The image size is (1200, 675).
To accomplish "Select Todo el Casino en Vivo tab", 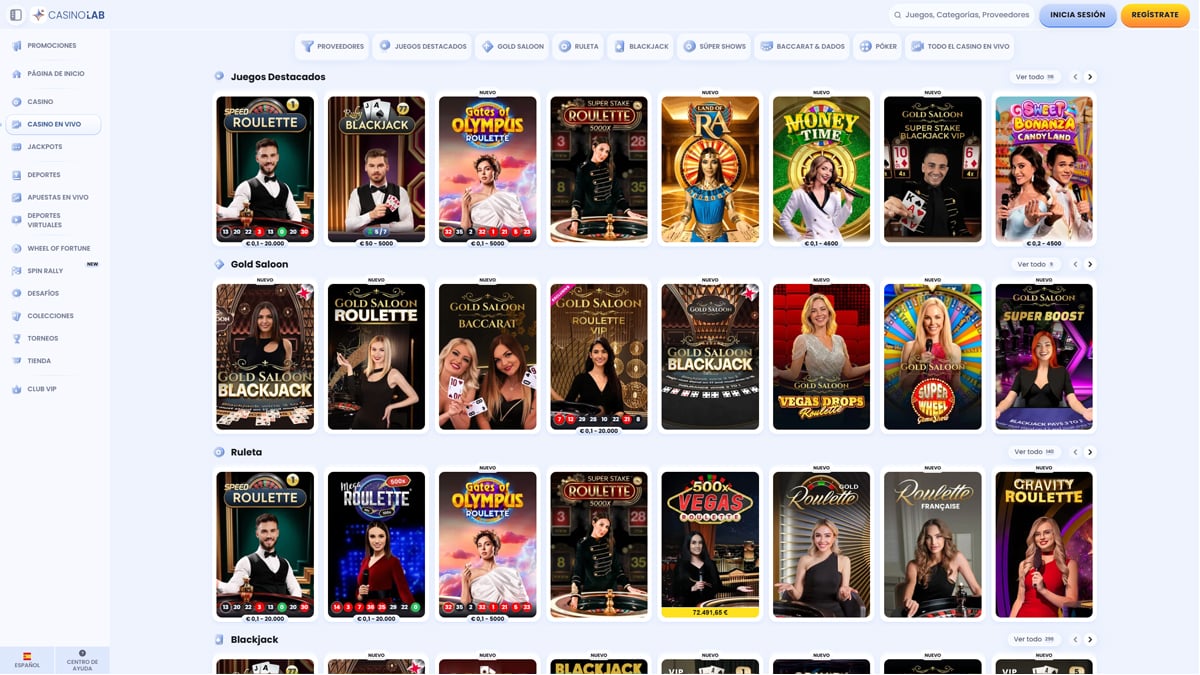I will point(960,46).
